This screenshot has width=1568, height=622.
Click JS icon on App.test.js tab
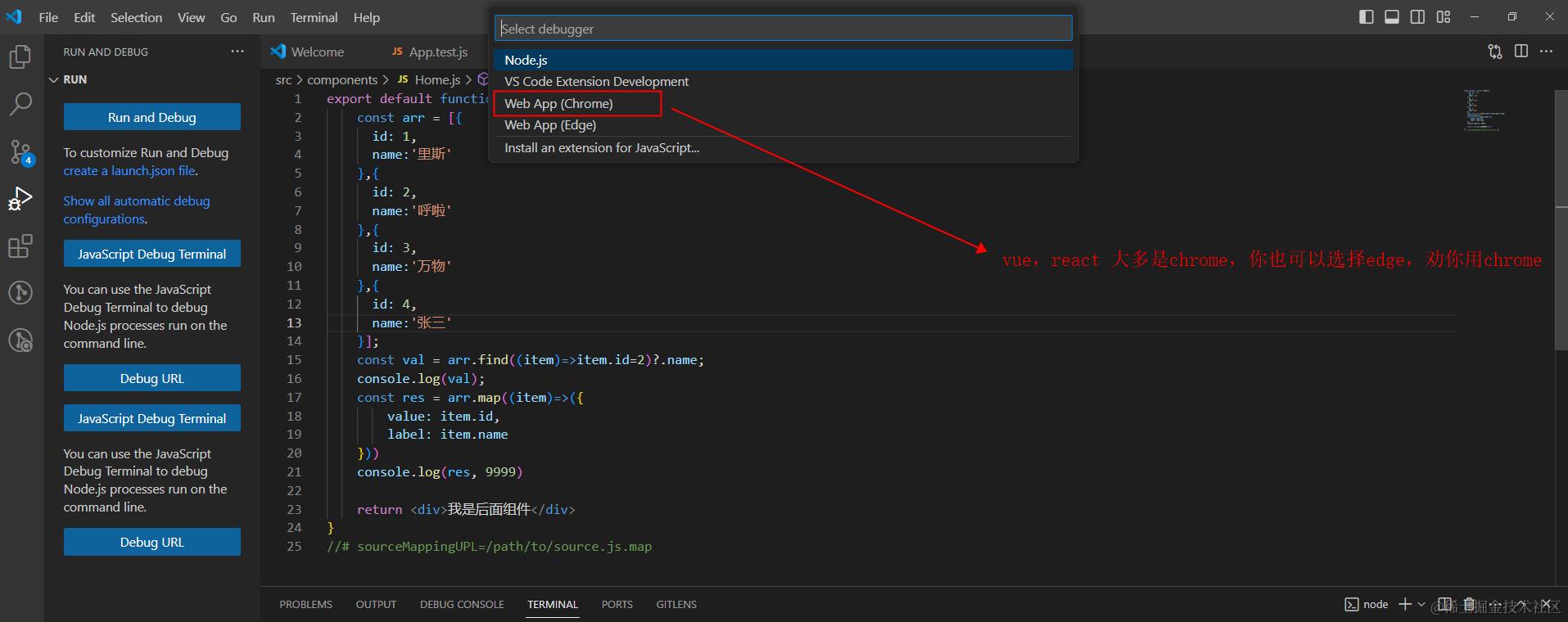pyautogui.click(x=397, y=52)
